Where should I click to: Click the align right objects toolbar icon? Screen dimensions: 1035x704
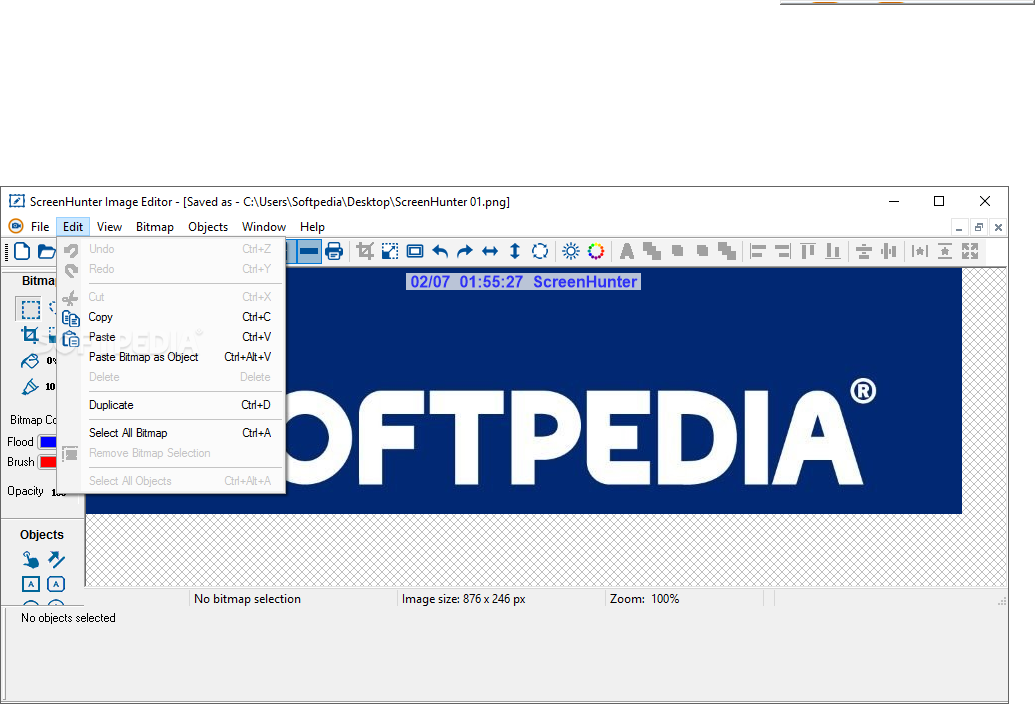pyautogui.click(x=783, y=251)
